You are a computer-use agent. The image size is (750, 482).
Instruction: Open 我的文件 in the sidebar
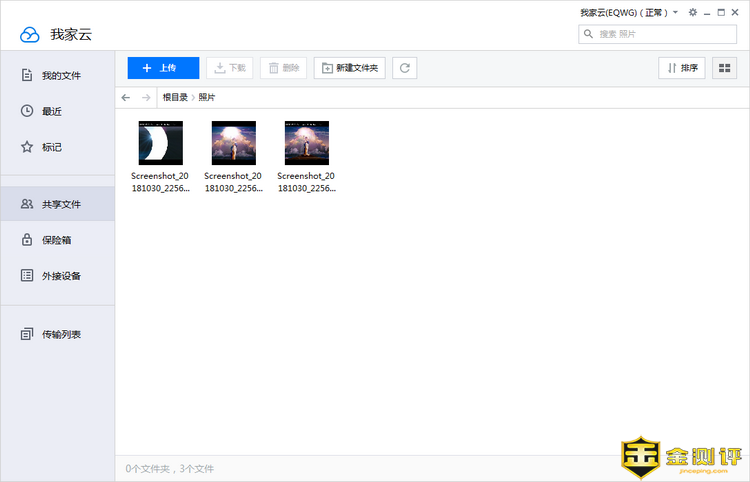[x=60, y=76]
